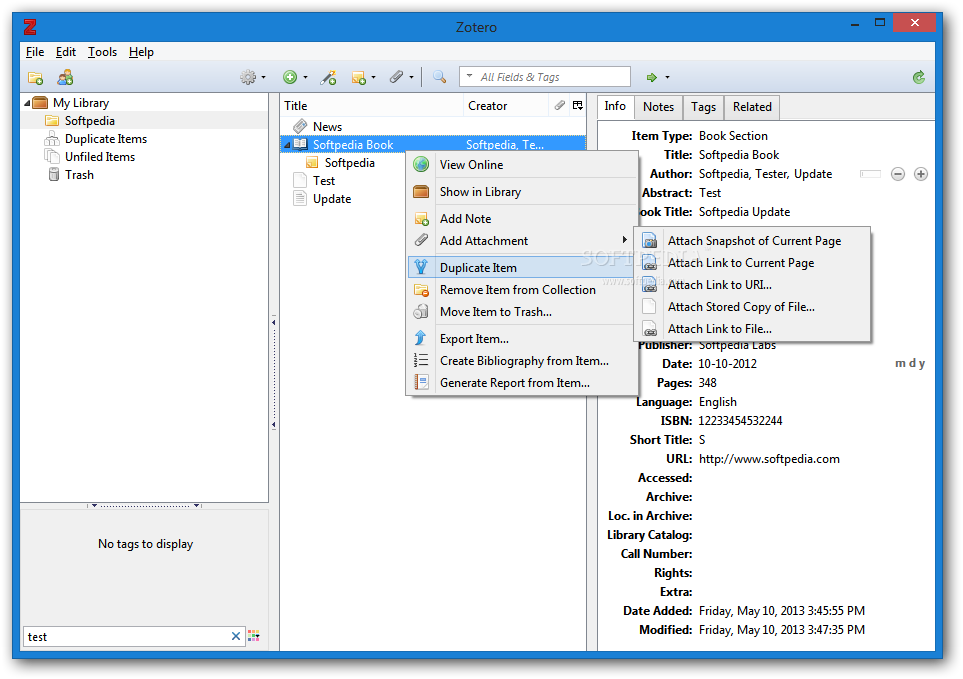963x679 pixels.
Task: Toggle the author name field mode
Action: pos(870,174)
